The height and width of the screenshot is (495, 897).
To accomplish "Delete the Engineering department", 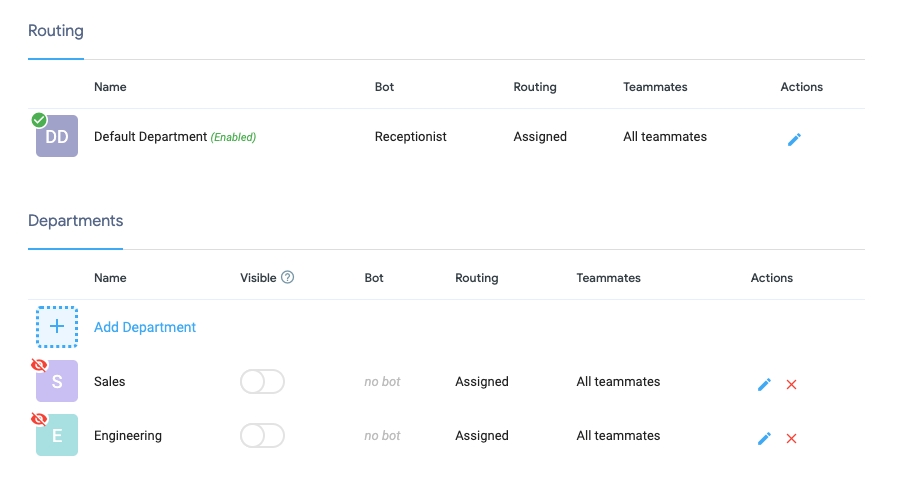I will 791,438.
